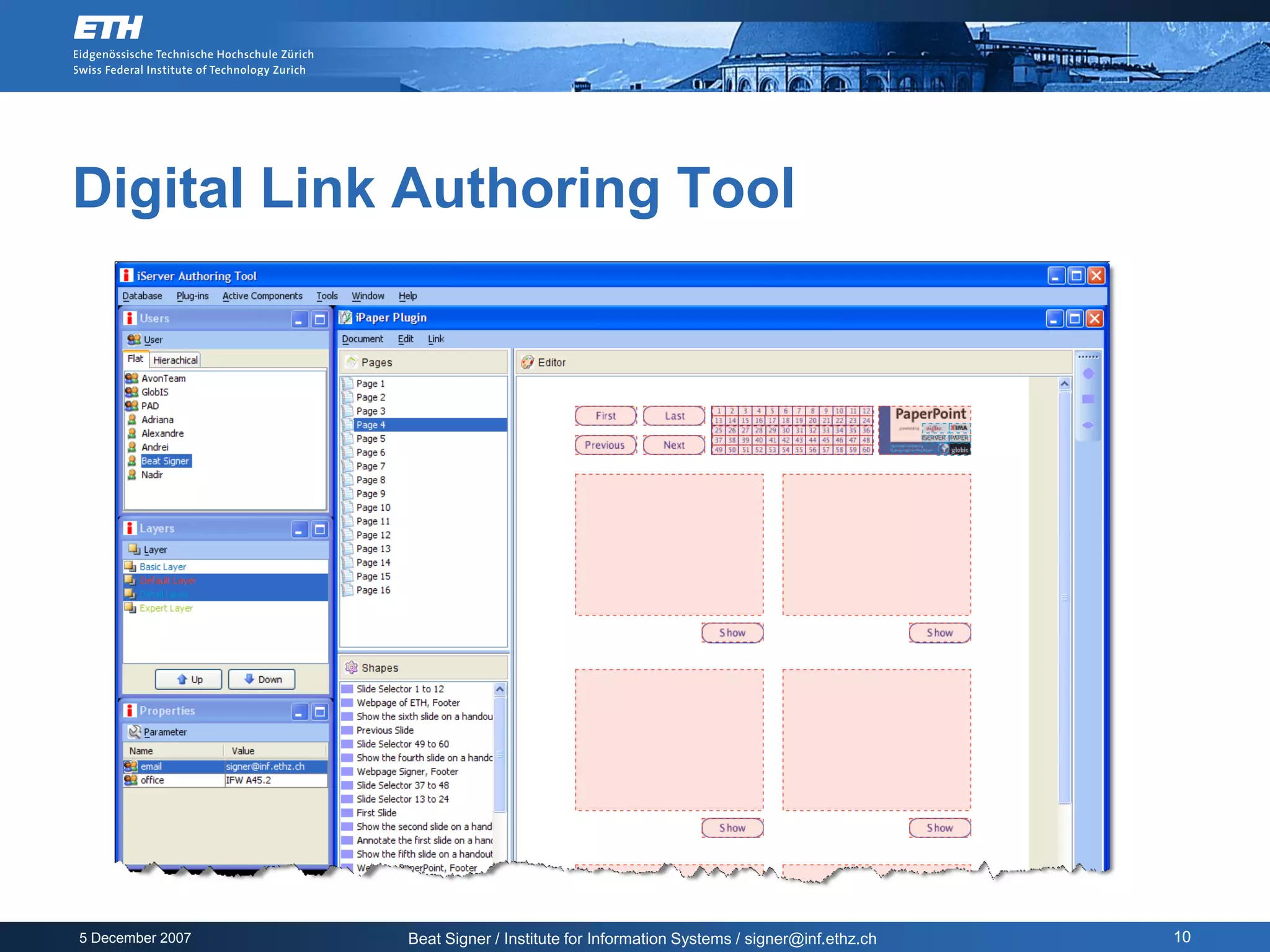Move layer Down
Viewport: 1270px width, 952px height.
tap(262, 679)
